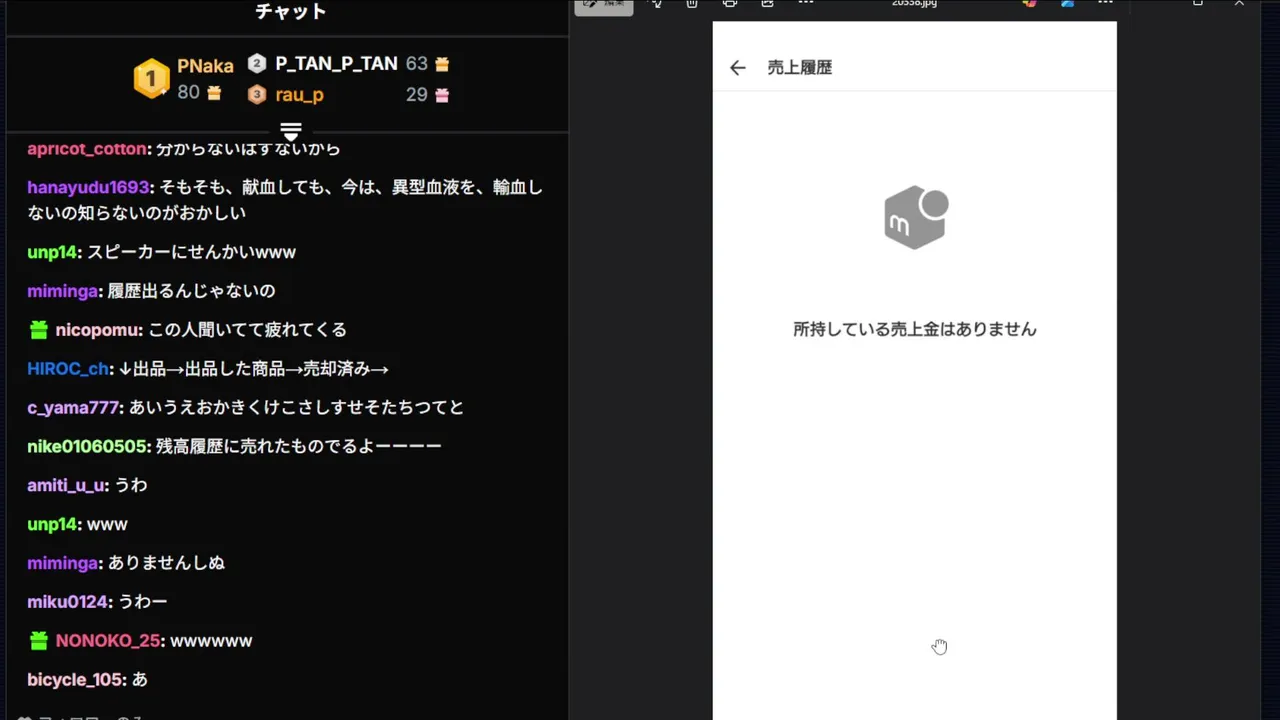Click username c_yama777 in chat
Viewport: 1280px width, 720px height.
(x=75, y=408)
